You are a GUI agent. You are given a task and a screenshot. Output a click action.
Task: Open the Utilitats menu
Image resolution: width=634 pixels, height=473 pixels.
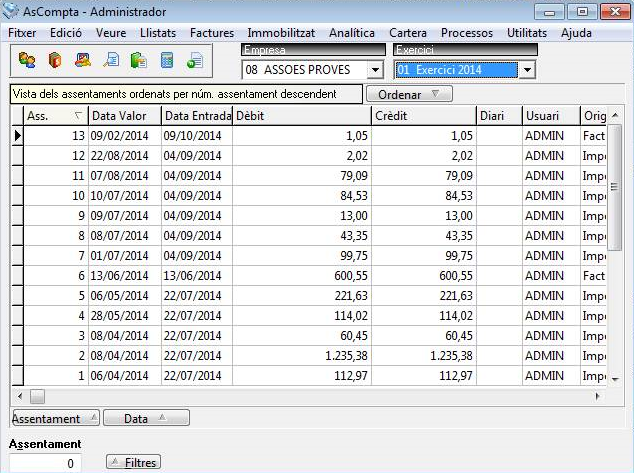tap(527, 33)
